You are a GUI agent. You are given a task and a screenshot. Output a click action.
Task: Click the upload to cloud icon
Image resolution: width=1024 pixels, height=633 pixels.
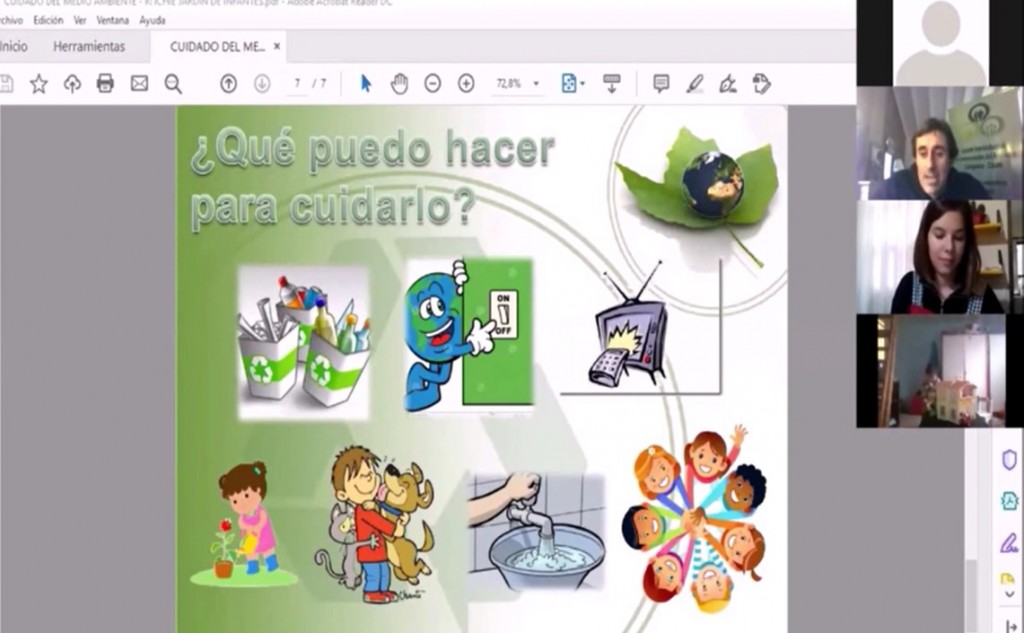(x=72, y=84)
